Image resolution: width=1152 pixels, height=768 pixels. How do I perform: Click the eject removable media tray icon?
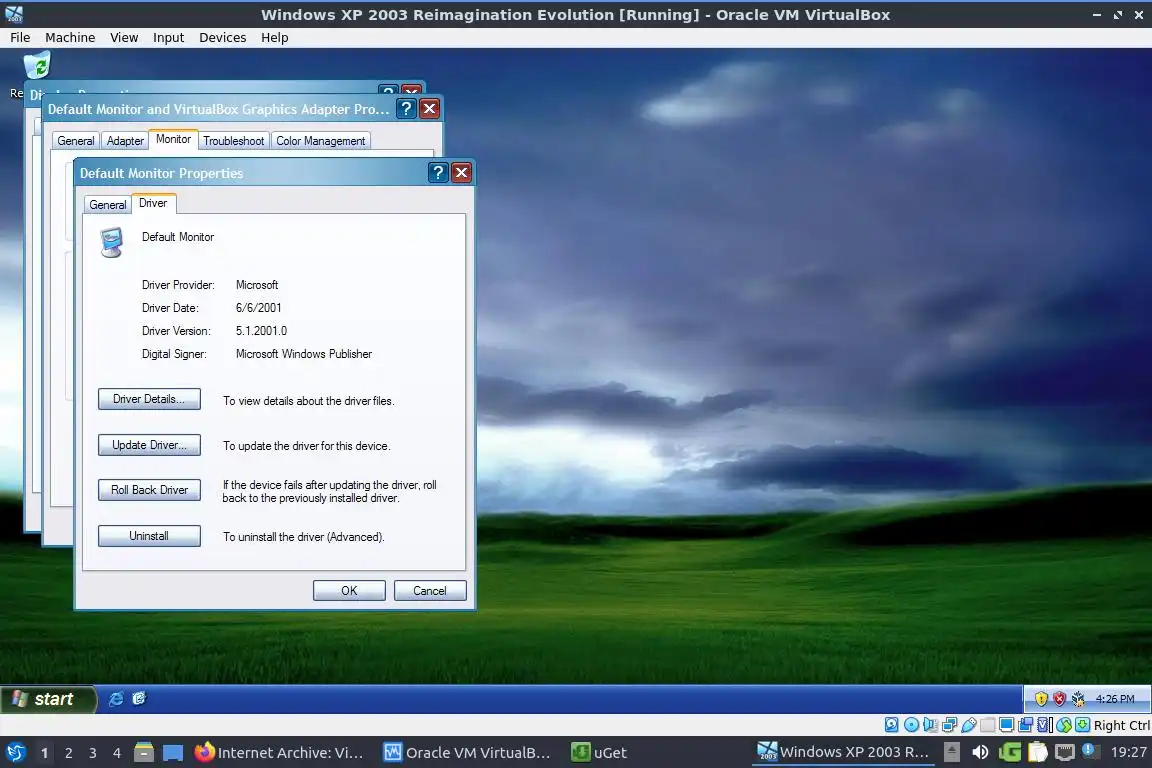(x=951, y=752)
